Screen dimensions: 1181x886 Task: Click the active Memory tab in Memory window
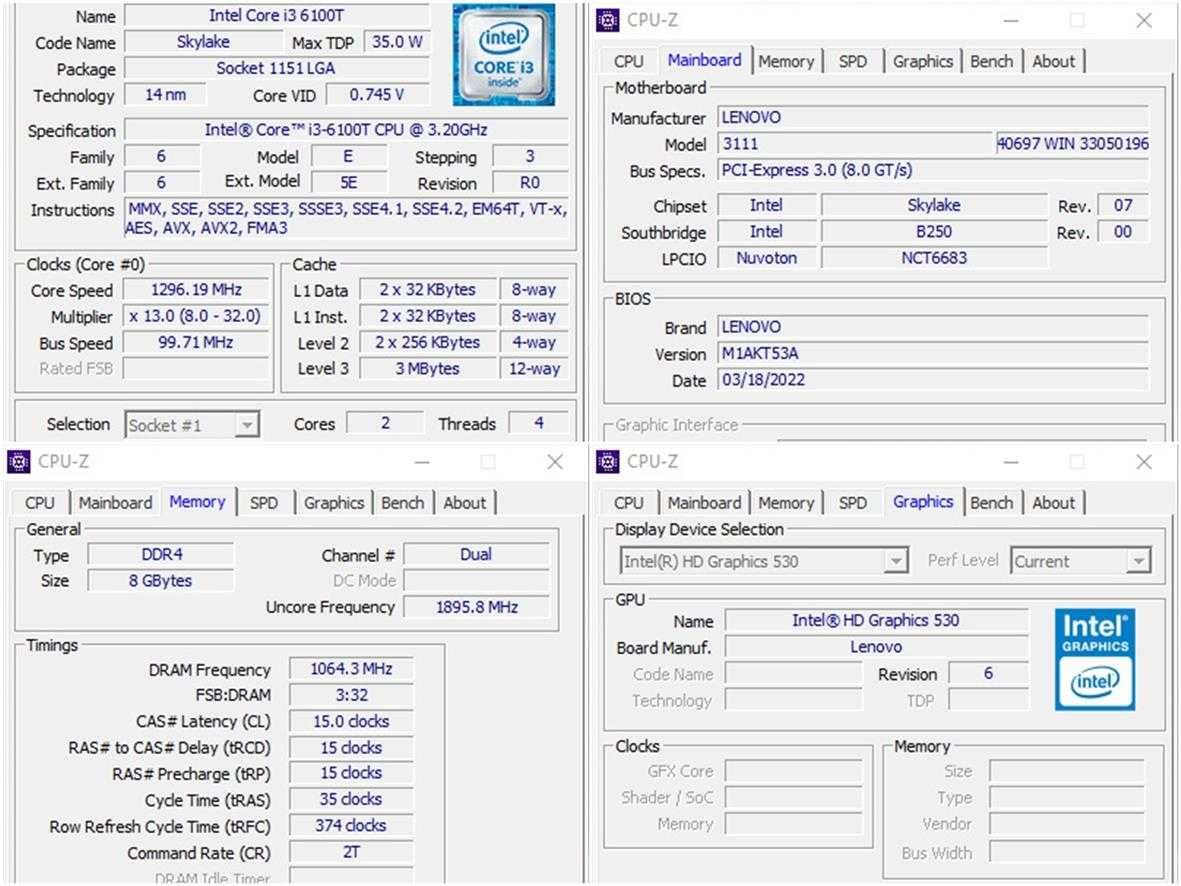click(197, 502)
